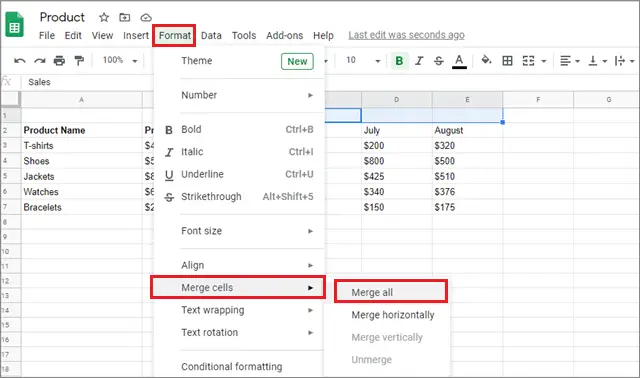Open the Help menu

323,36
